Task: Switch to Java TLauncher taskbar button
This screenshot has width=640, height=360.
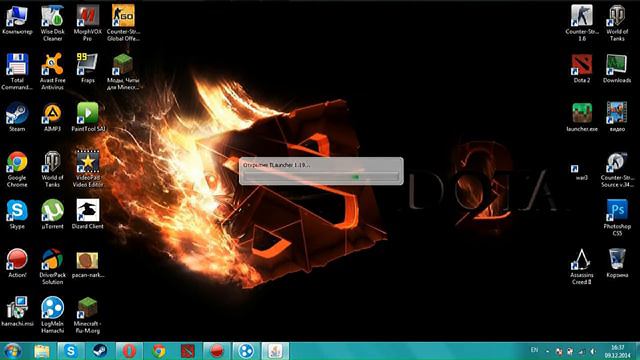Action: [x=275, y=351]
